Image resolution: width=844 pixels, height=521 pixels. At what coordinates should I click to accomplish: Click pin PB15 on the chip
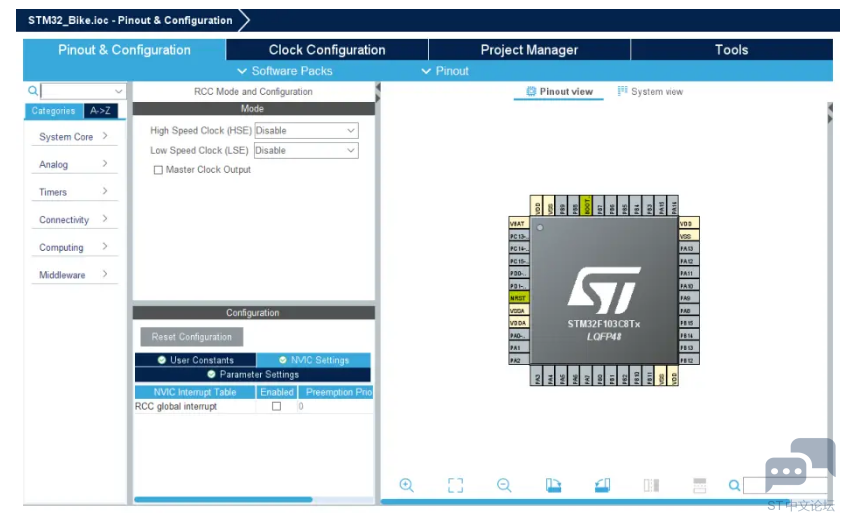tap(688, 322)
